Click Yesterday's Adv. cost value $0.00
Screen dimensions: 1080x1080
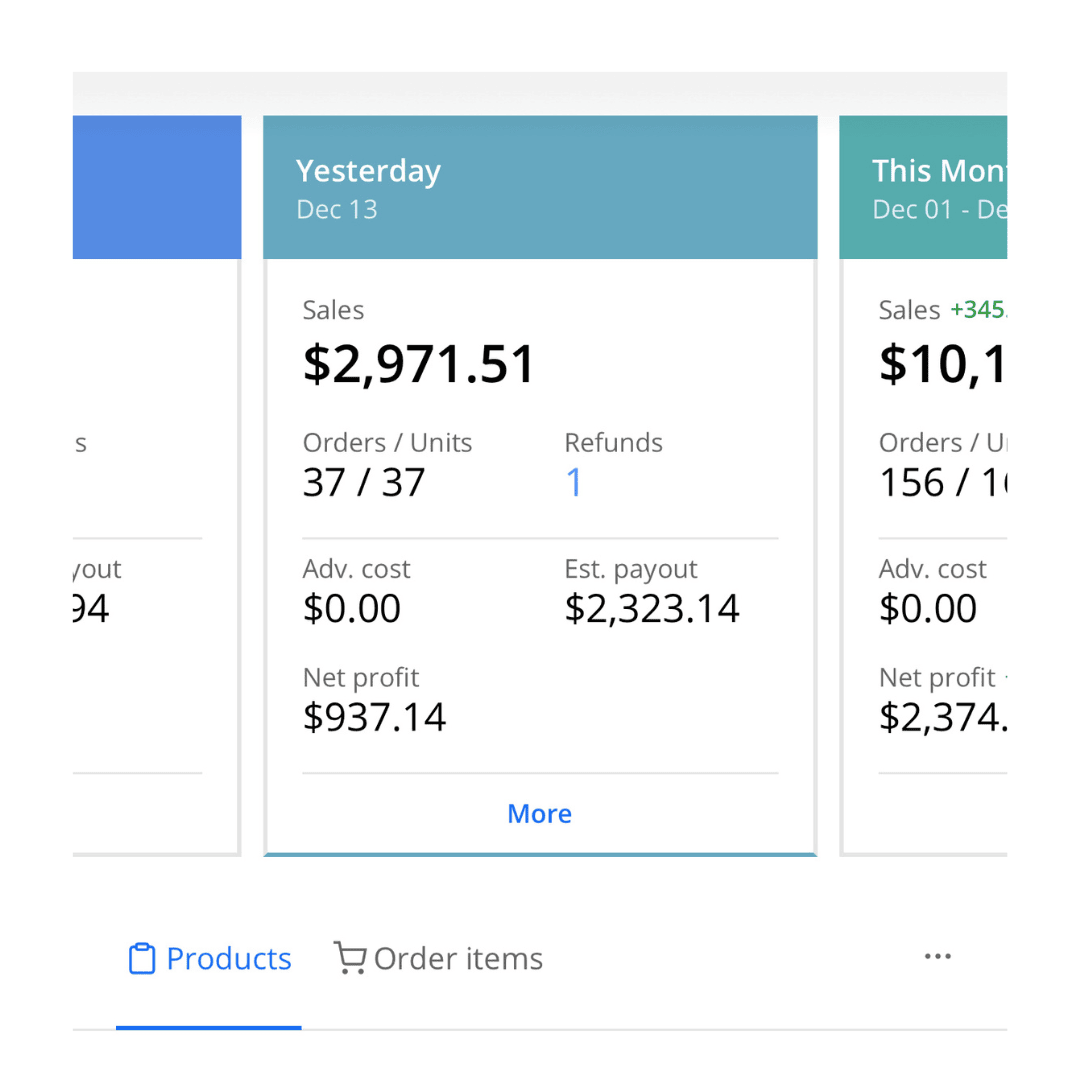[352, 609]
